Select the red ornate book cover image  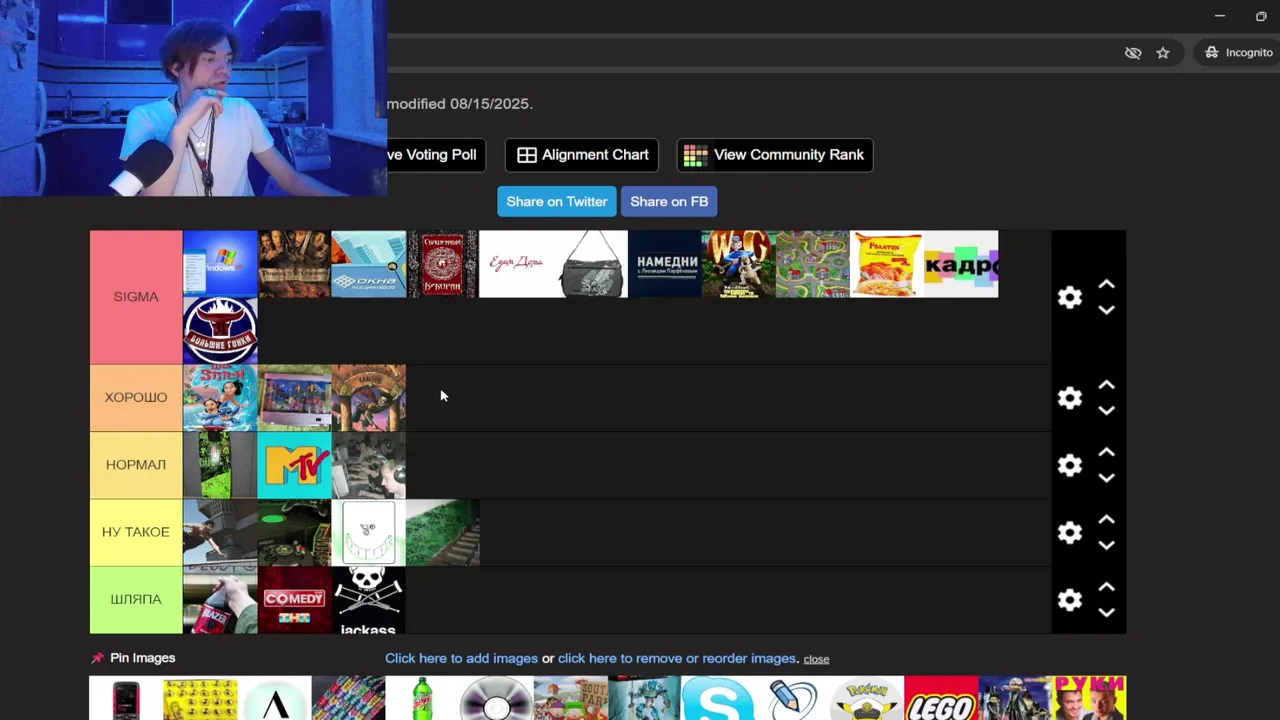(443, 264)
